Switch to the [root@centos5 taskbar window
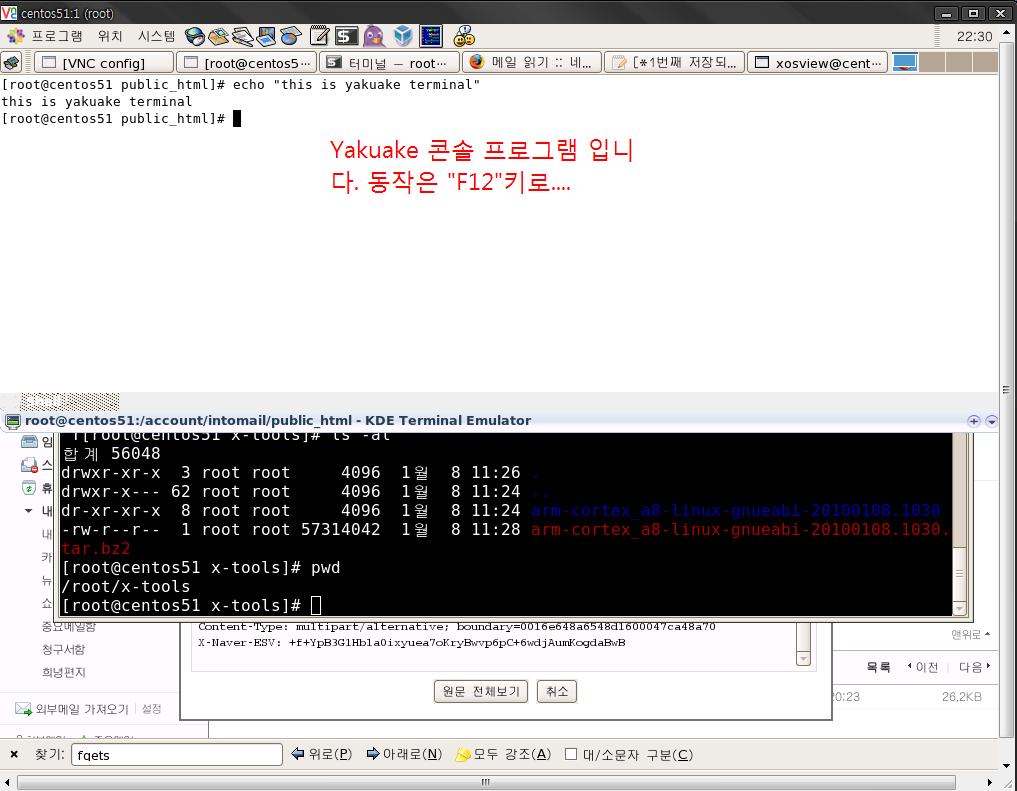Image resolution: width=1017 pixels, height=791 pixels. coord(247,63)
